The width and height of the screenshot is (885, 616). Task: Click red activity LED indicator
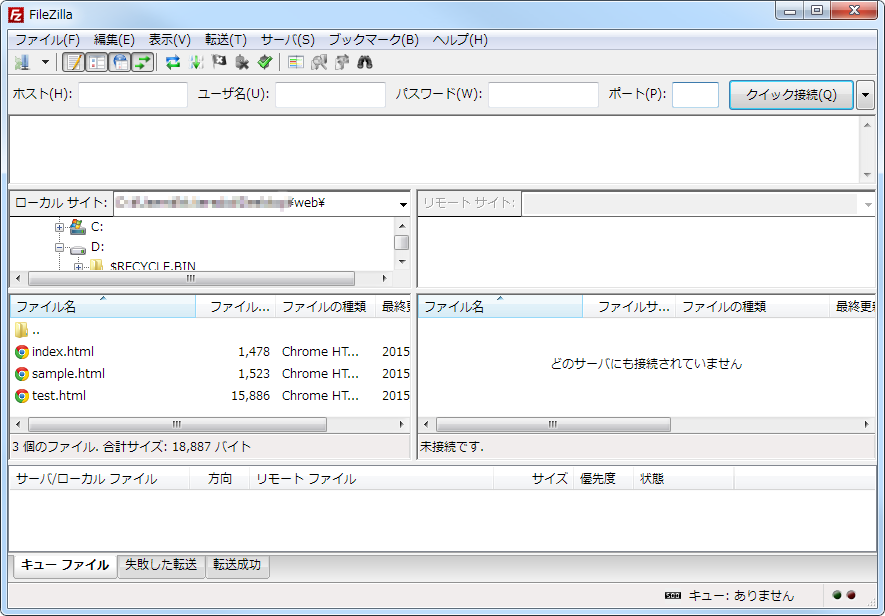(x=851, y=595)
